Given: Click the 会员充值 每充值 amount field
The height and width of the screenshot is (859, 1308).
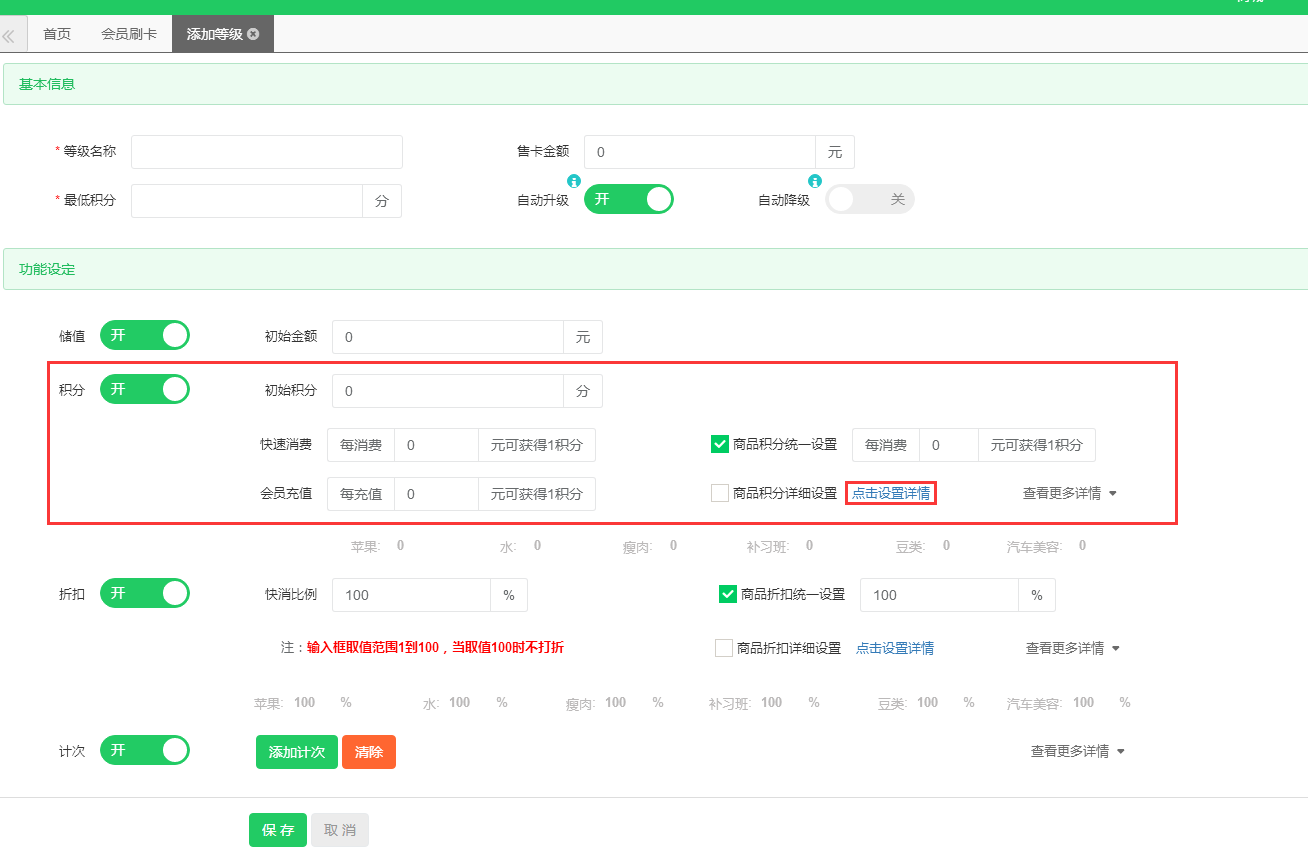Looking at the screenshot, I should click(x=436, y=494).
